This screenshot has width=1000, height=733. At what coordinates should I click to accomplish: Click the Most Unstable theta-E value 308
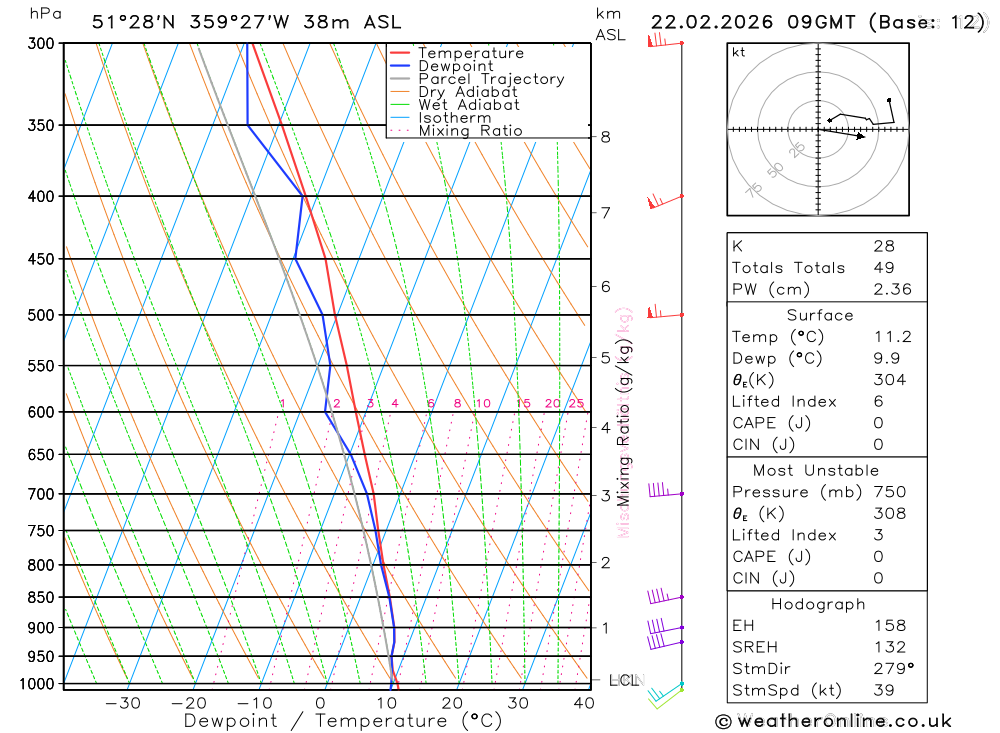[890, 514]
